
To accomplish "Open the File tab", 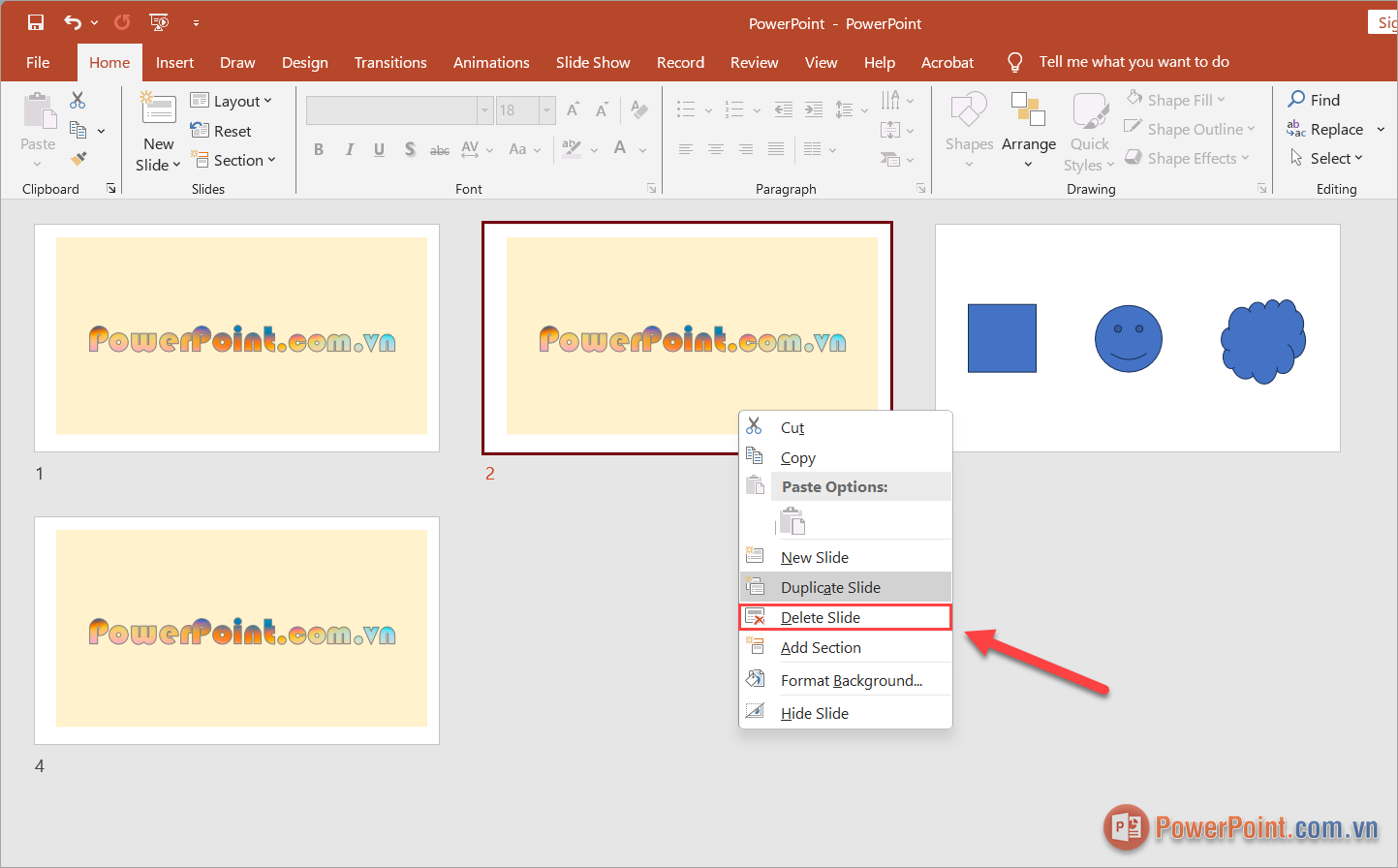I will 38,62.
